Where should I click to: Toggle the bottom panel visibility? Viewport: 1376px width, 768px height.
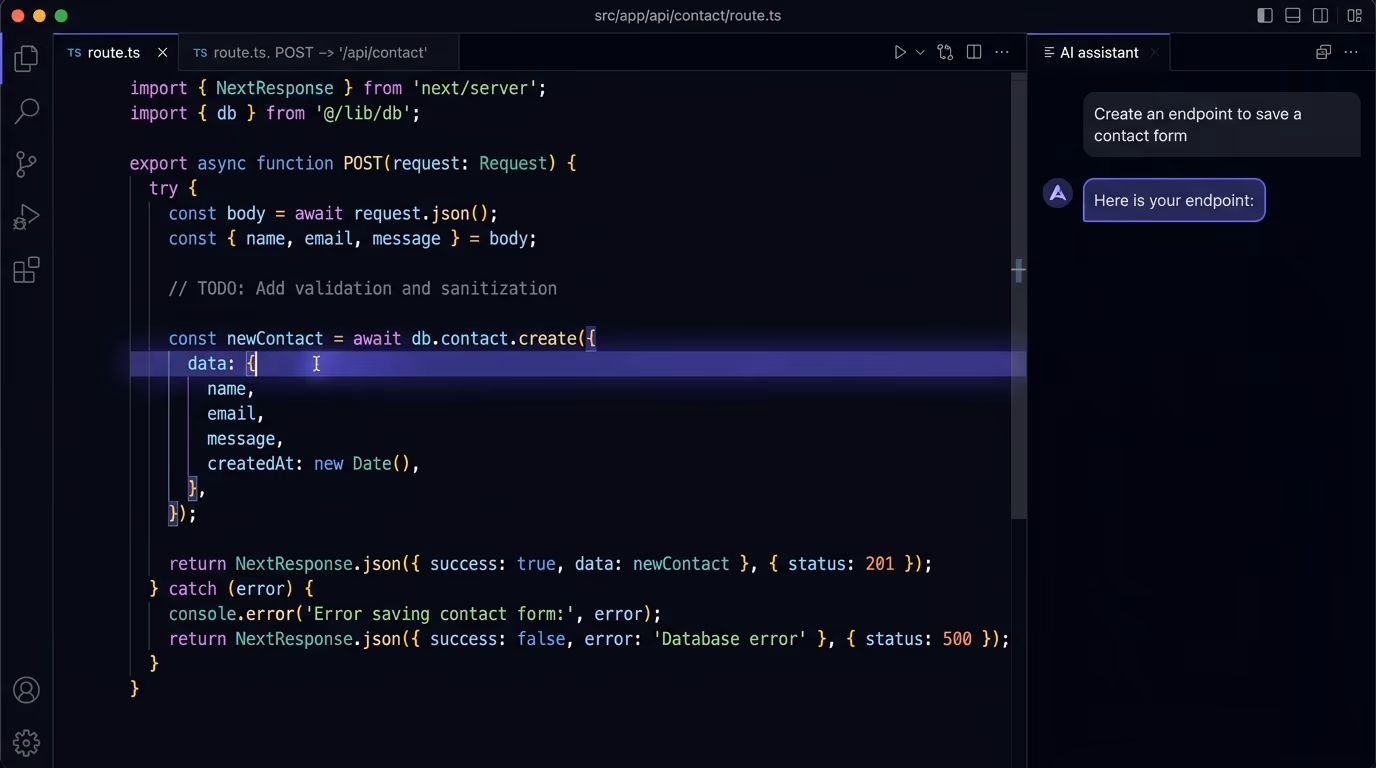[1293, 15]
